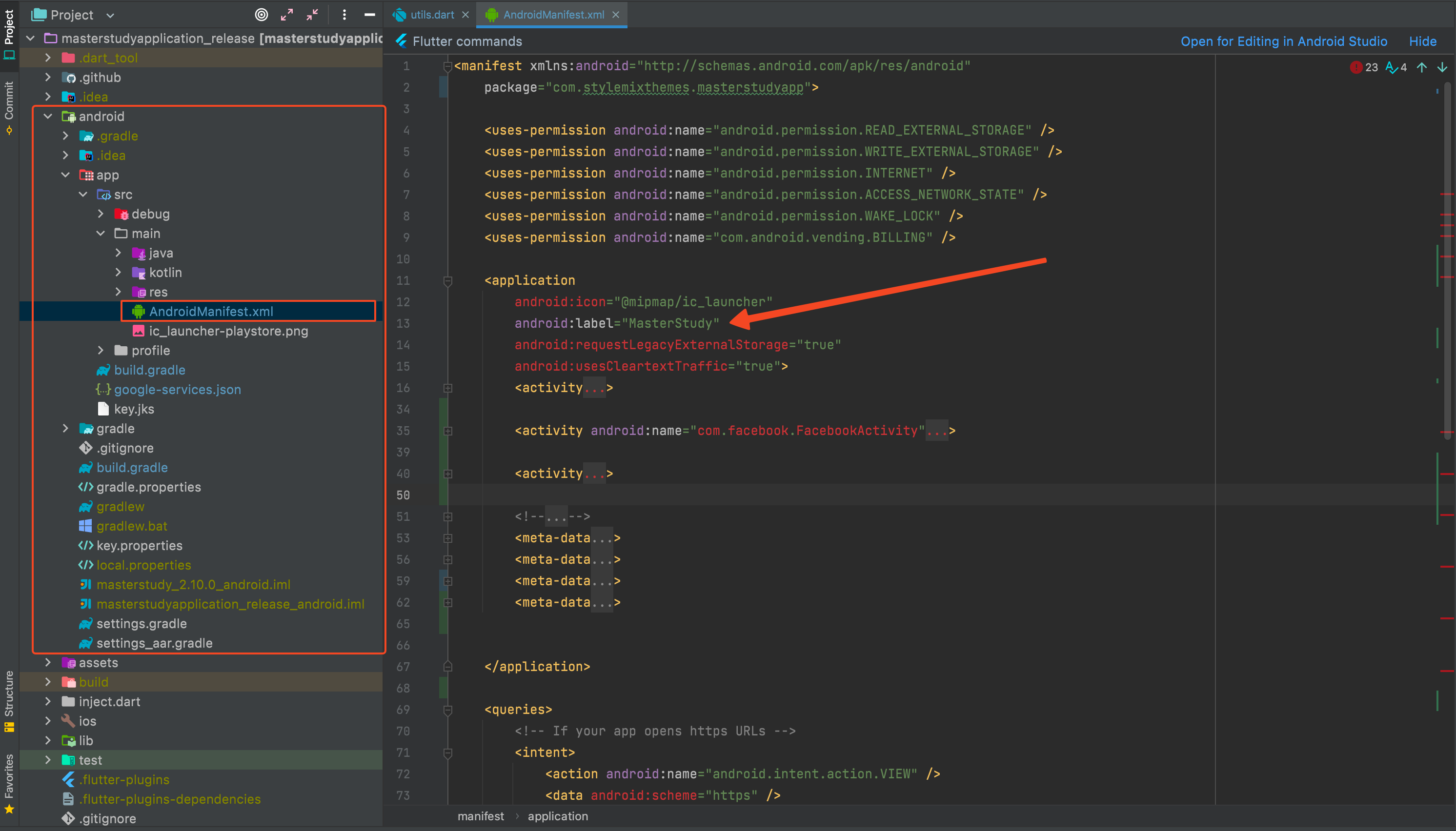Click the Hide link in Flutter commands bar
The width and height of the screenshot is (1456, 831).
[1422, 41]
